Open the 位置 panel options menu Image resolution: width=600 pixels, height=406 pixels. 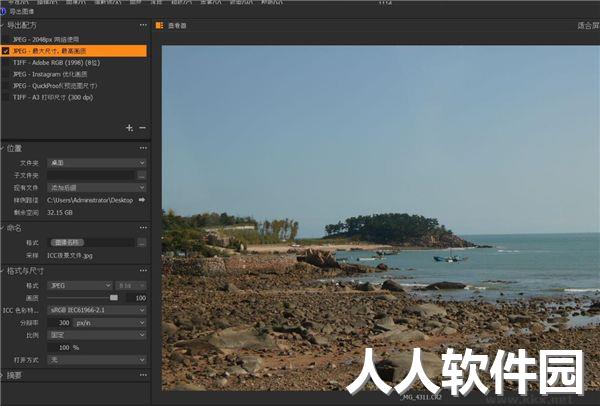[143, 148]
